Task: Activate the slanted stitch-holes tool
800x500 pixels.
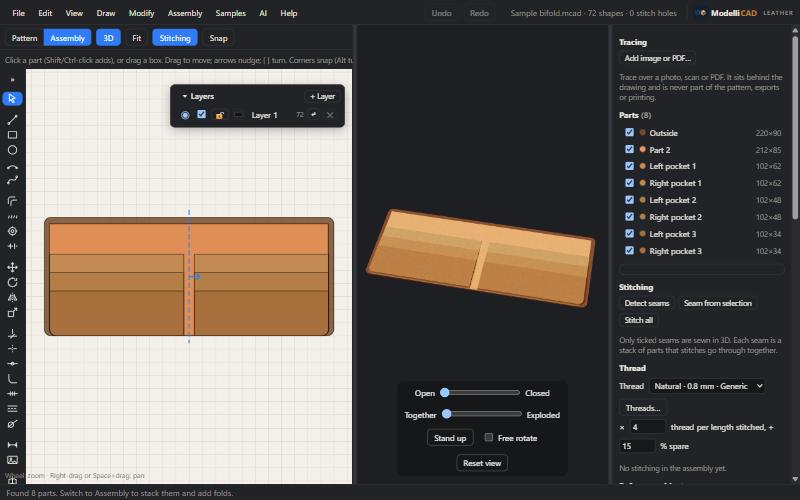Action: tap(12, 216)
